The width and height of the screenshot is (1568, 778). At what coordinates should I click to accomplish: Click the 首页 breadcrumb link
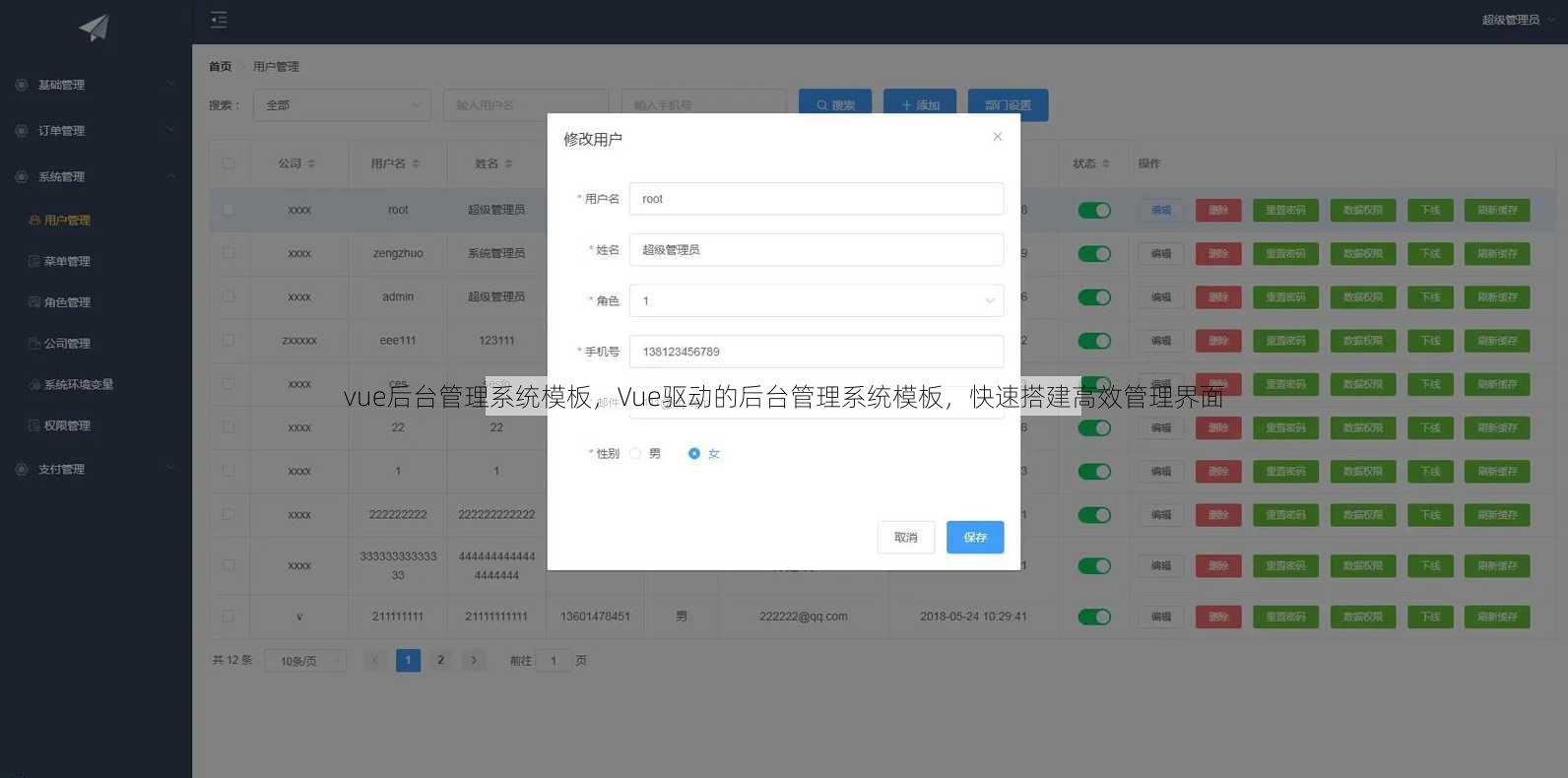pyautogui.click(x=220, y=67)
